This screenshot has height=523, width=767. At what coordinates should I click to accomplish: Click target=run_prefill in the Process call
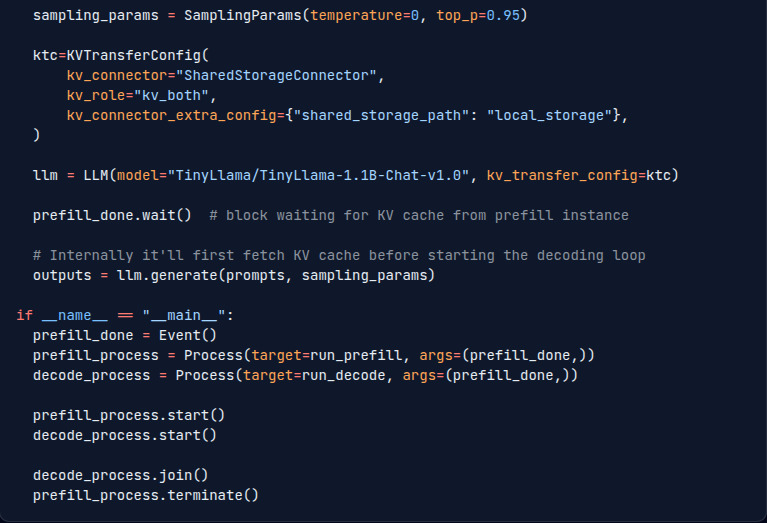pyautogui.click(x=326, y=356)
